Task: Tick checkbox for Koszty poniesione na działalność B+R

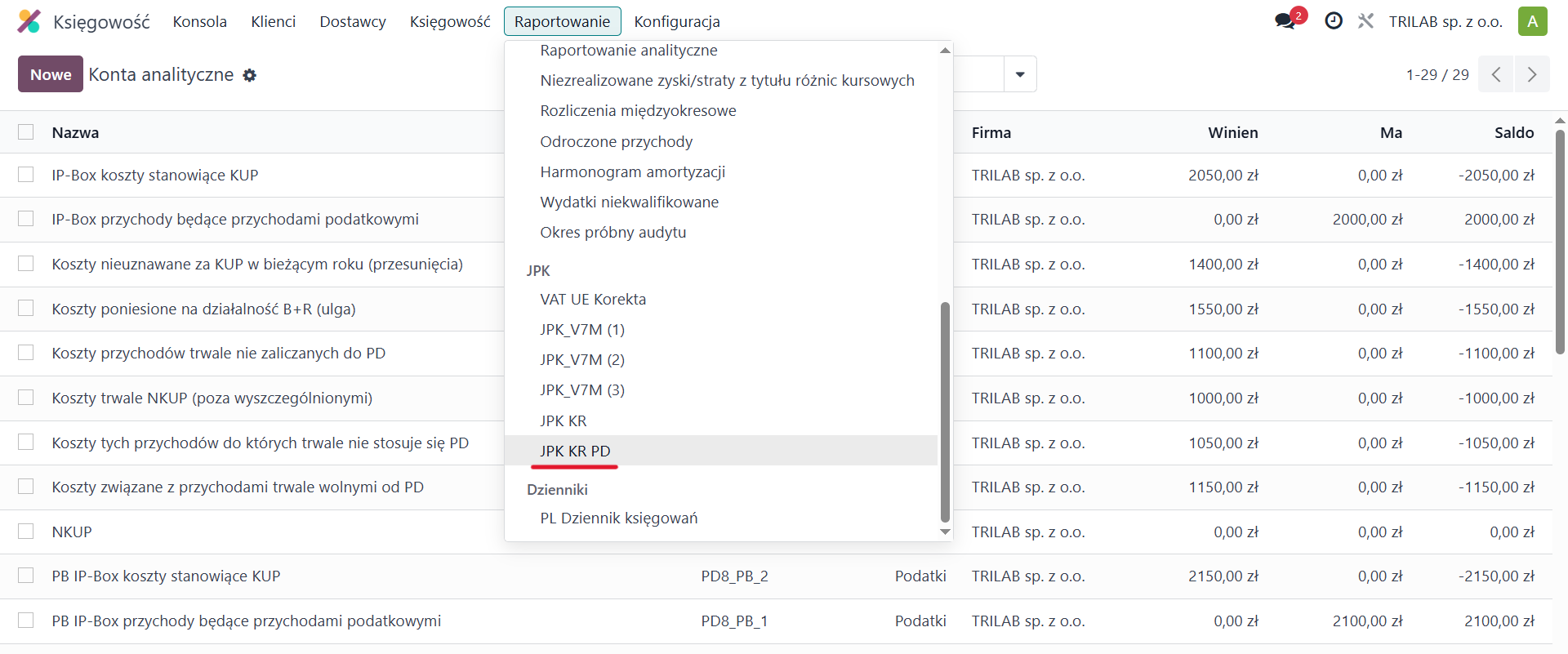Action: click(26, 309)
